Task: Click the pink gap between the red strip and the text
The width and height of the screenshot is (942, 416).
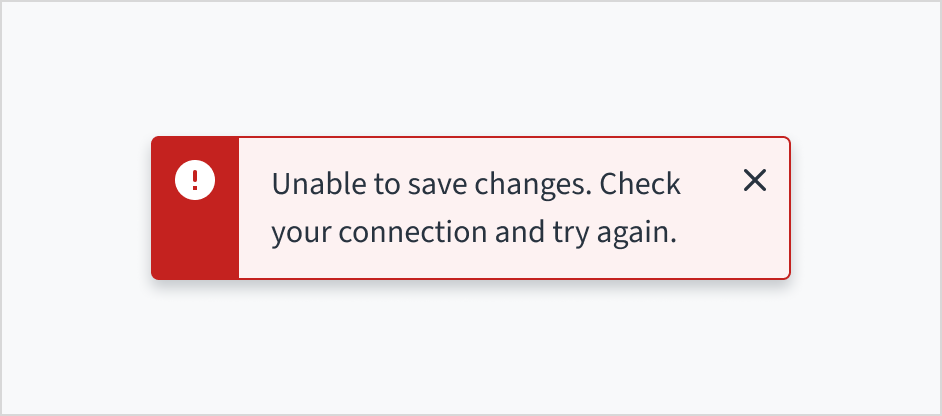Action: coord(255,208)
